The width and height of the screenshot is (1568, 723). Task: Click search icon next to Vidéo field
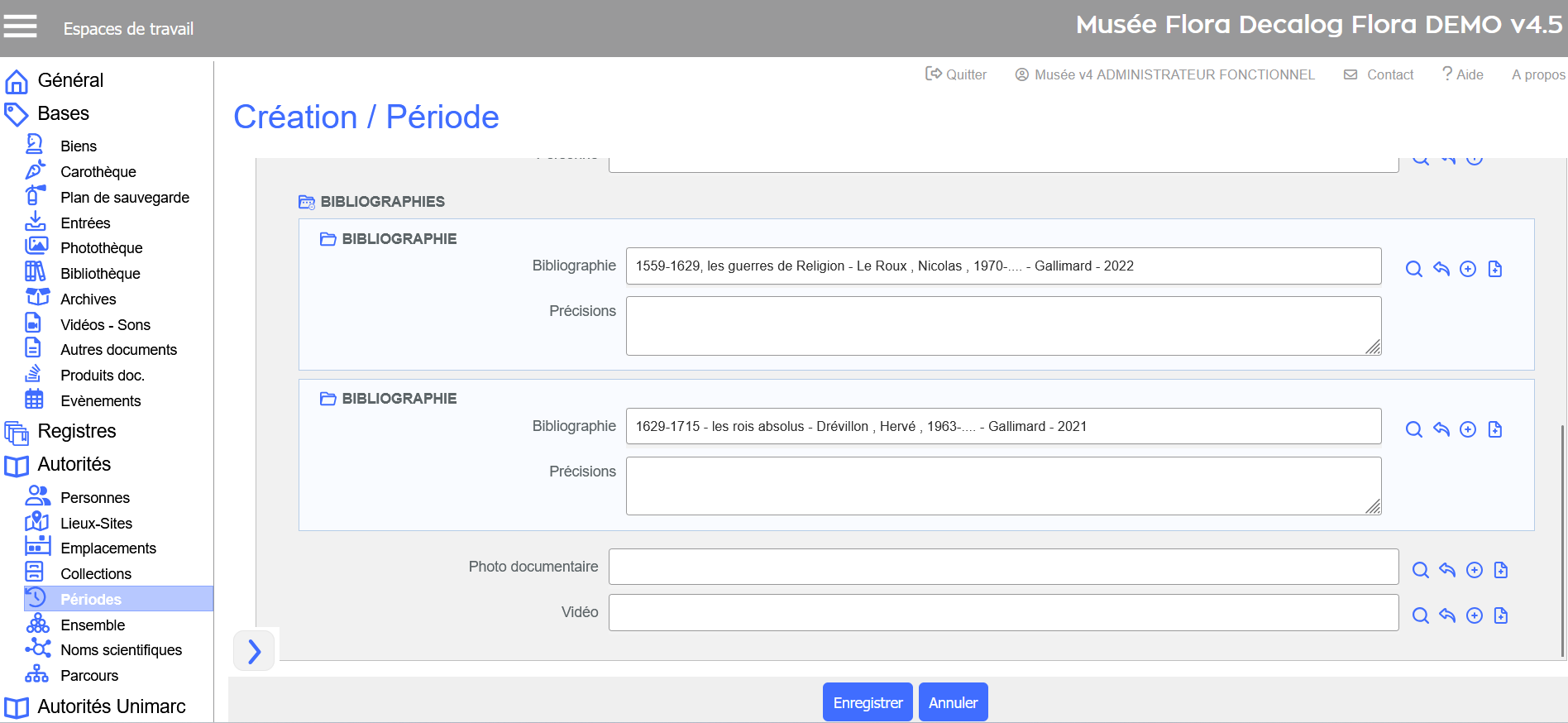1421,615
